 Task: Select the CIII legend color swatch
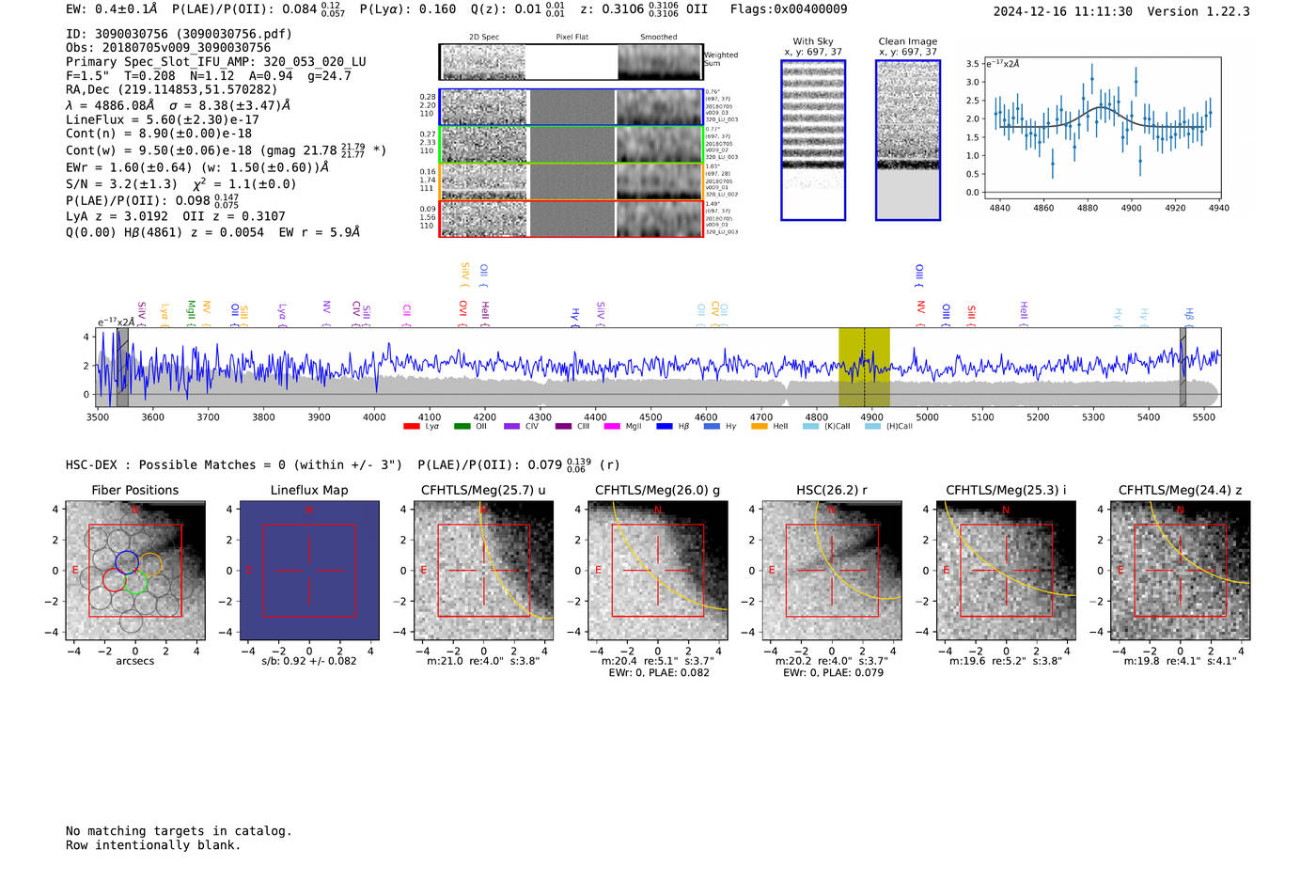[563, 427]
